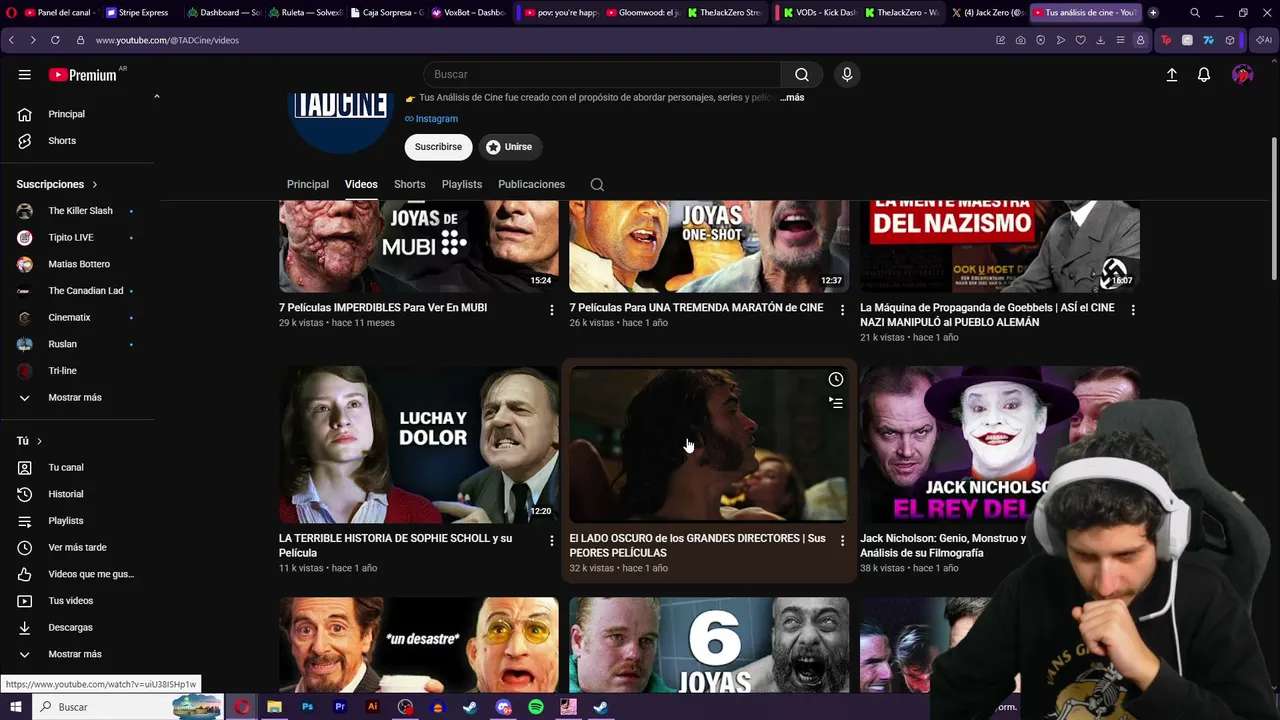Open browser downloads icon in toolbar
The width and height of the screenshot is (1280, 720).
coord(1100,40)
